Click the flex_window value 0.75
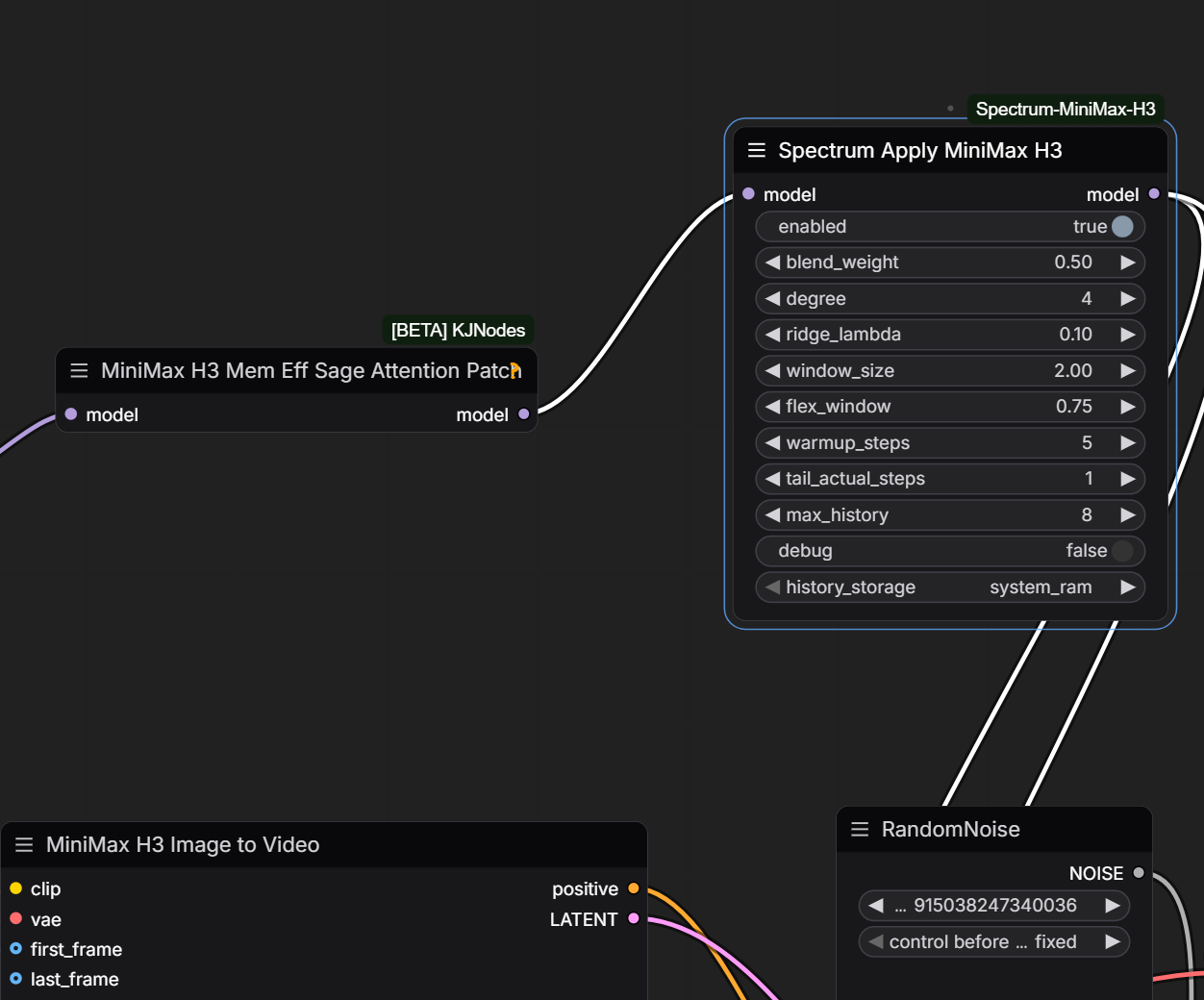The height and width of the screenshot is (1000, 1204). point(1074,407)
